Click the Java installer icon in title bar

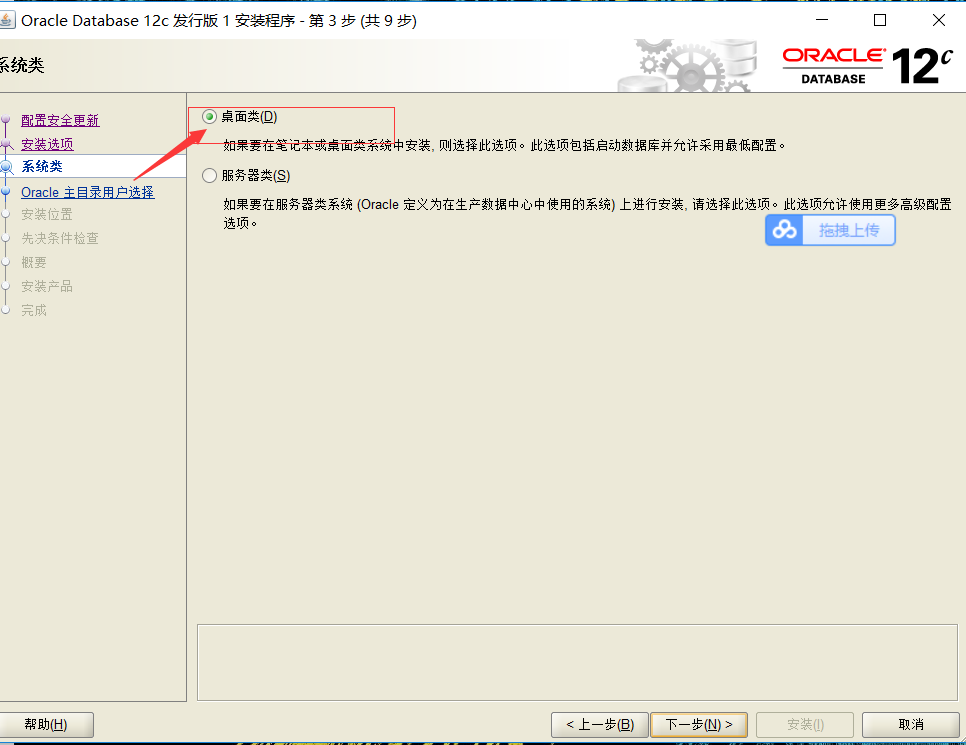(7, 20)
